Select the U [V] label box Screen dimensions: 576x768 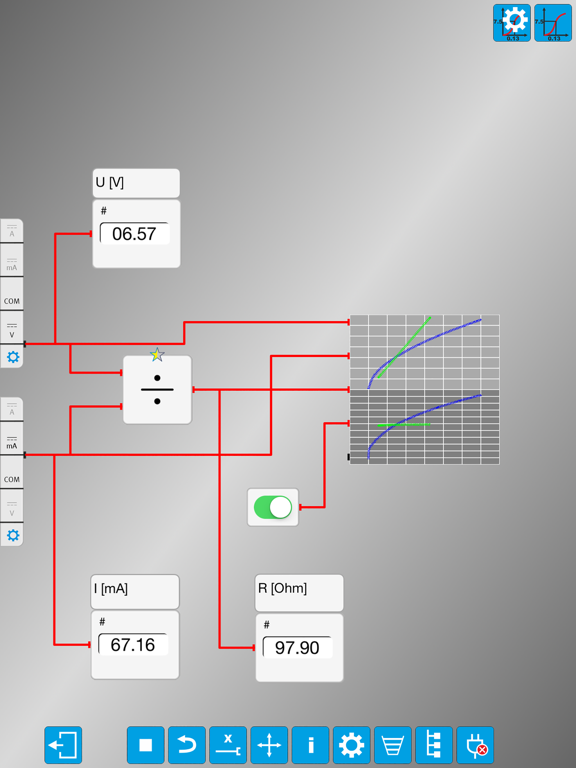pyautogui.click(x=136, y=183)
